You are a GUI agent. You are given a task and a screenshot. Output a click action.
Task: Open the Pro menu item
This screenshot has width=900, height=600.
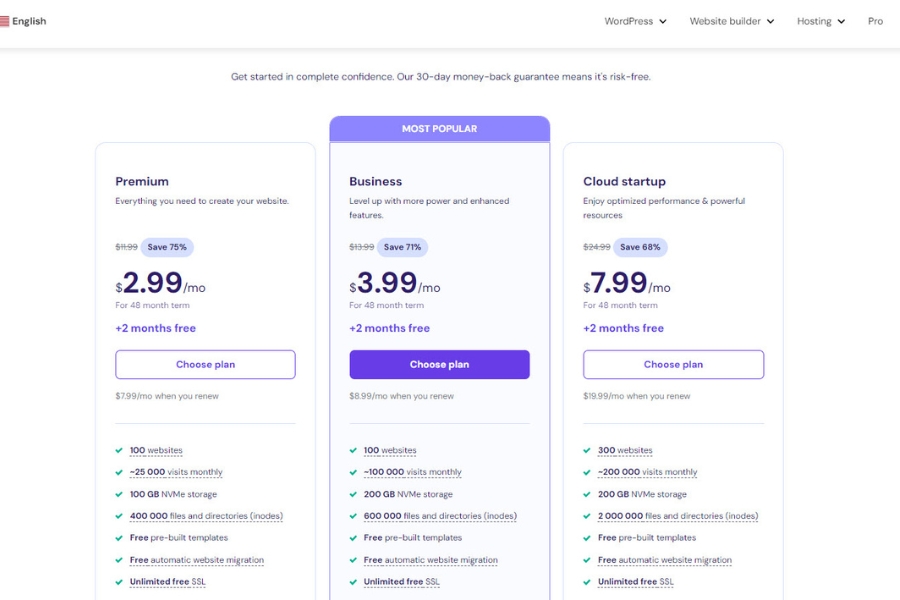(875, 21)
